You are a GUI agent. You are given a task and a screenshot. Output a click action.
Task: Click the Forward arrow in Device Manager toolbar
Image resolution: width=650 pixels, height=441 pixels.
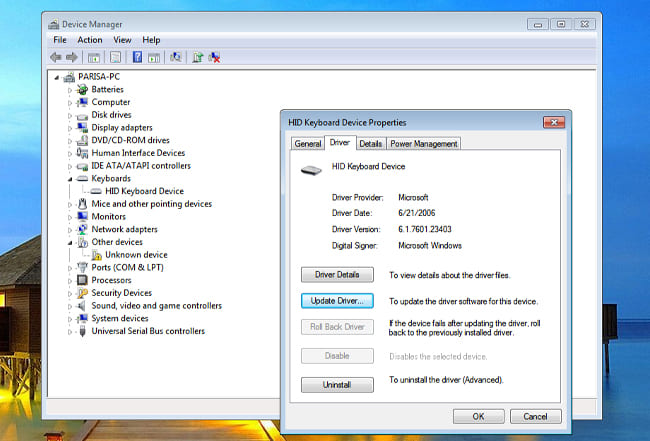coord(72,57)
